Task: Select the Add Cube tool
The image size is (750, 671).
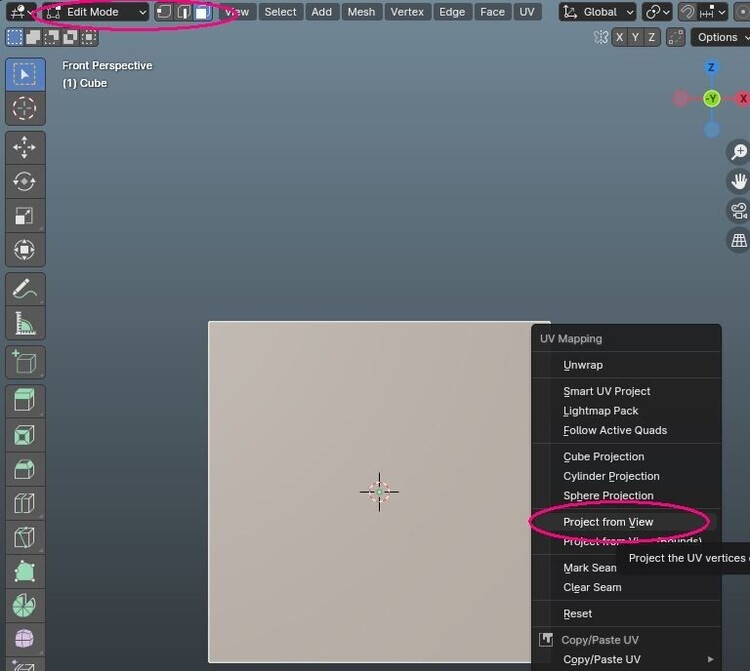Action: pos(25,363)
